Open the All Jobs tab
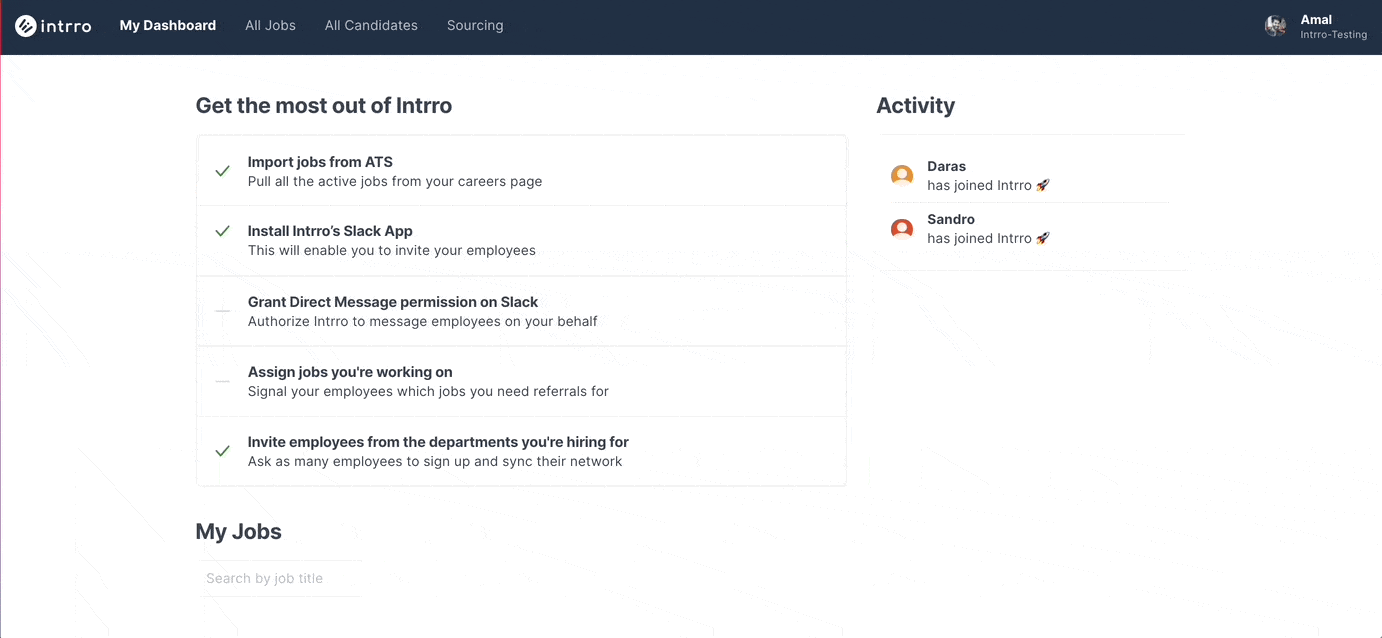This screenshot has height=638, width=1382. 270,26
